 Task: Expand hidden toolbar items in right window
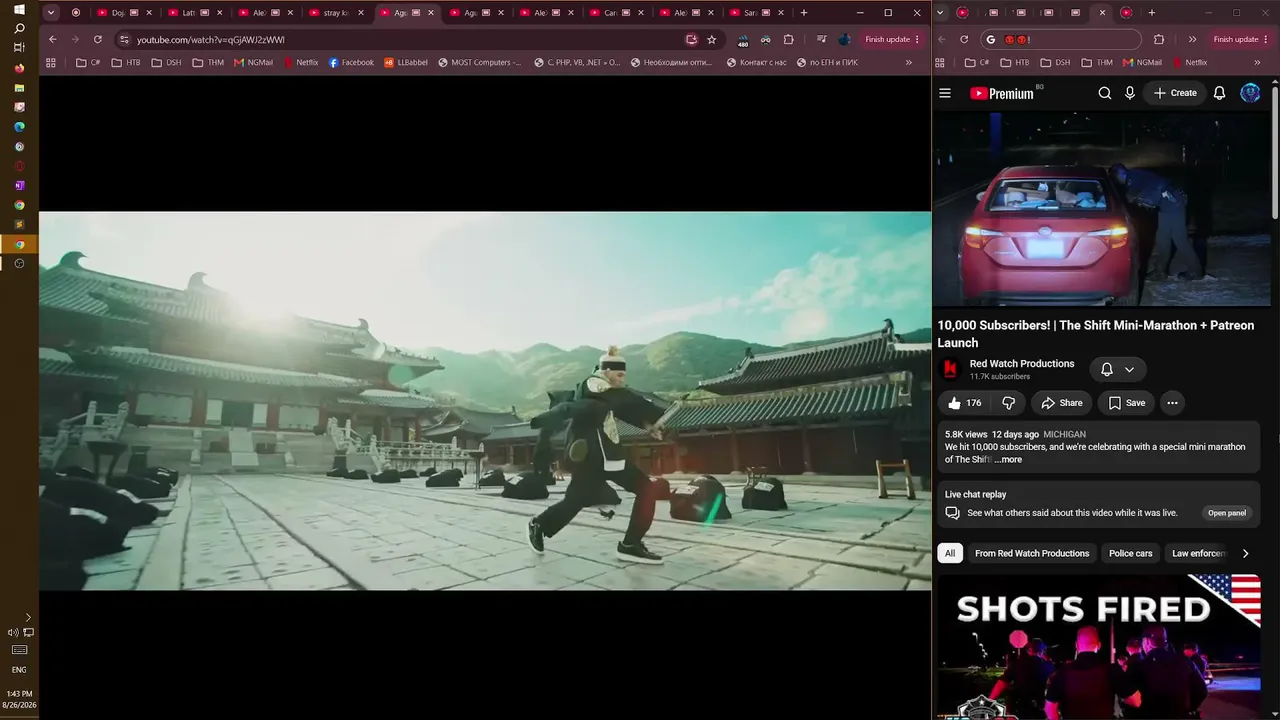coord(1192,39)
